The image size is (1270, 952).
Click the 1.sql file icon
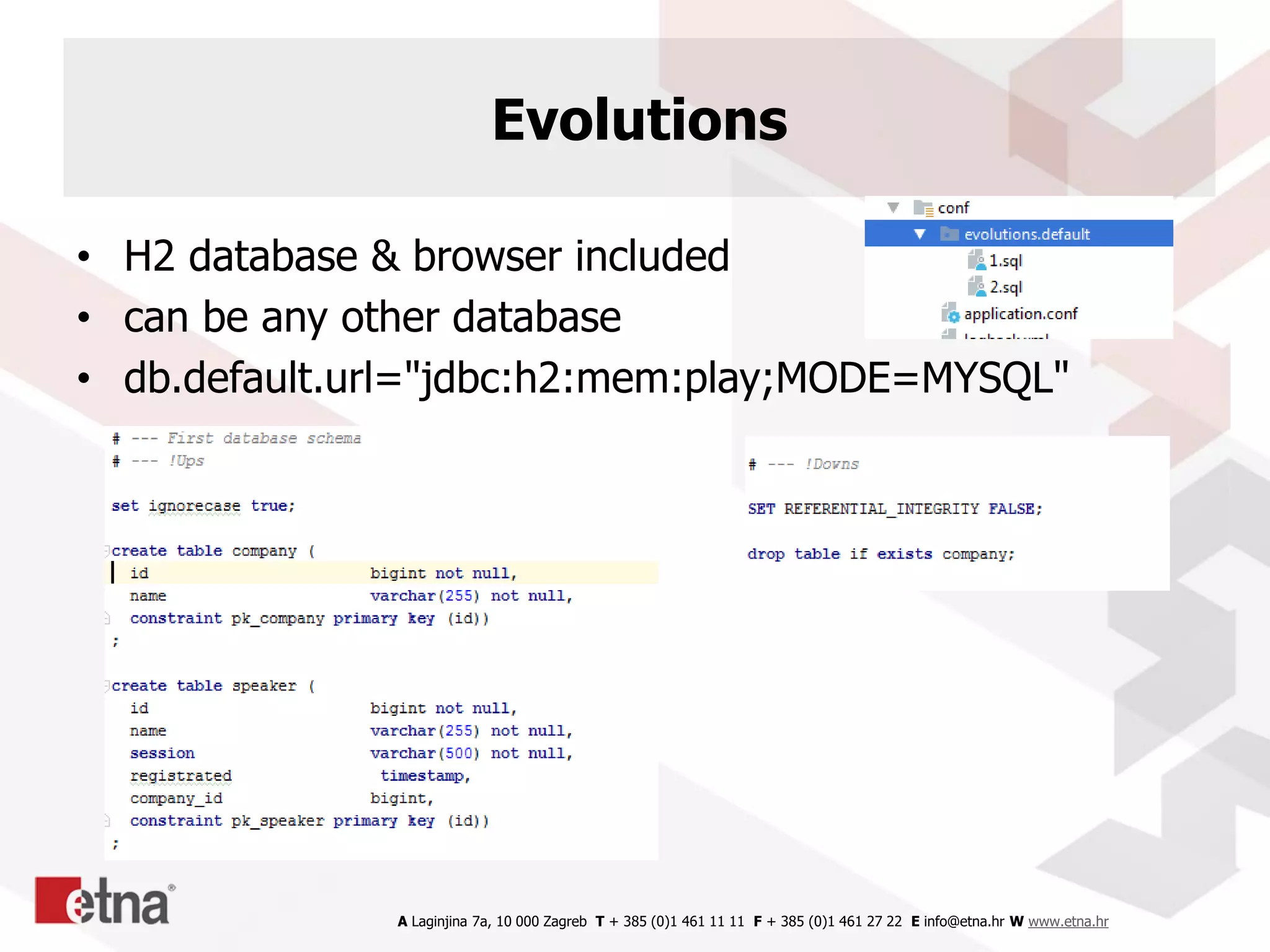[x=976, y=260]
